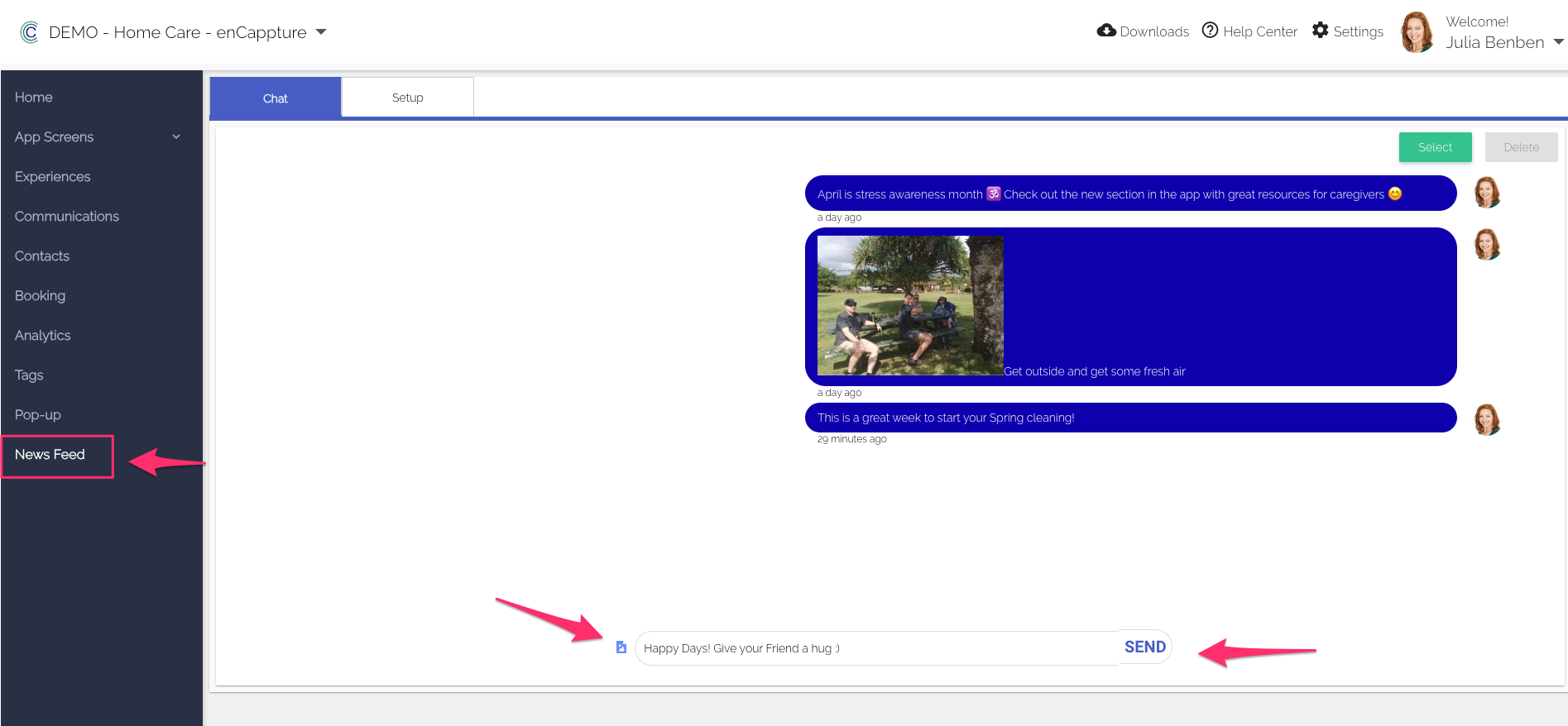The image size is (1568, 726).
Task: Open Pop-up in the sidebar
Action: pyautogui.click(x=38, y=415)
